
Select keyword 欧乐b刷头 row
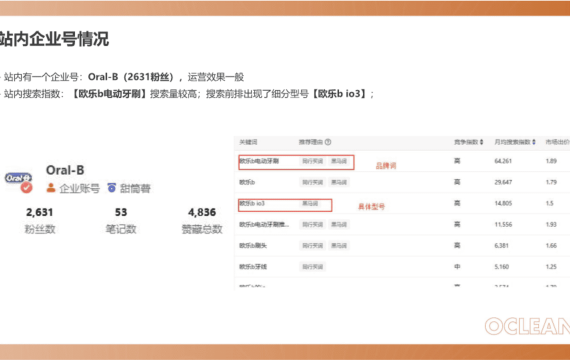coord(253,246)
